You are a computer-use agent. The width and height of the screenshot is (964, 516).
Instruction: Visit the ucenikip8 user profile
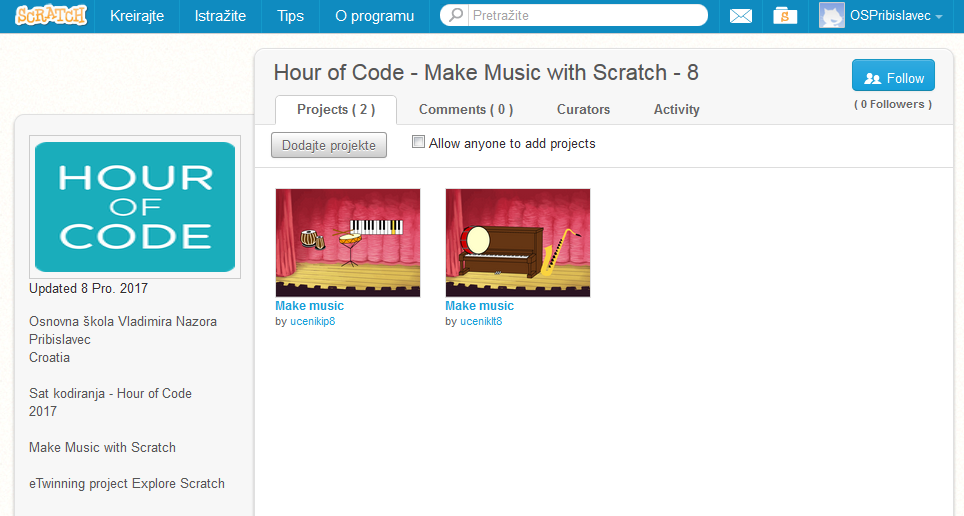pos(312,321)
